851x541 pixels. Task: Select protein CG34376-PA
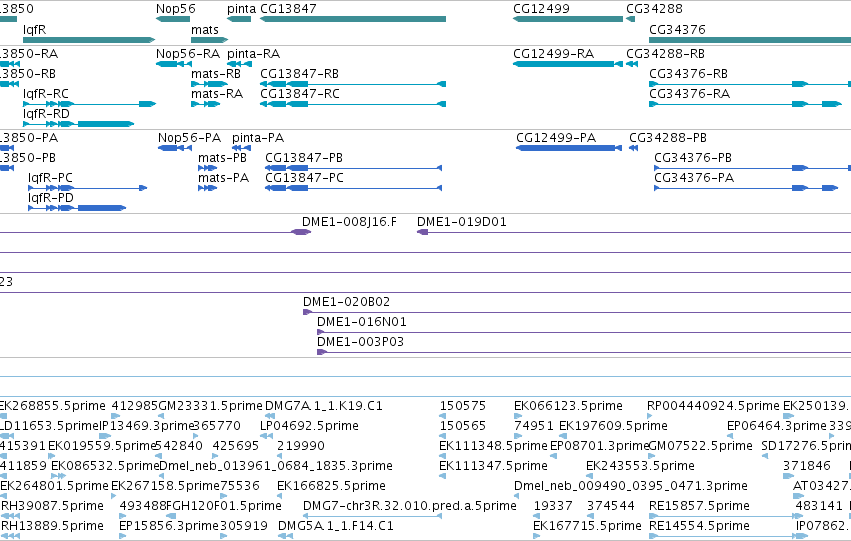pyautogui.click(x=746, y=188)
